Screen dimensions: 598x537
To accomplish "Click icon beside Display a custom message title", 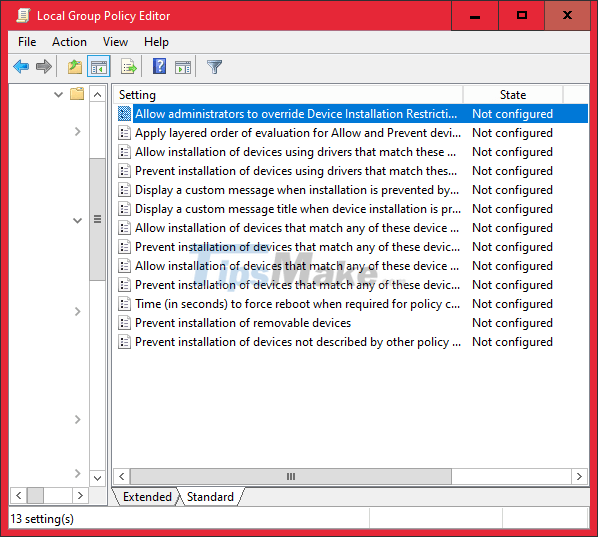I will coord(124,209).
